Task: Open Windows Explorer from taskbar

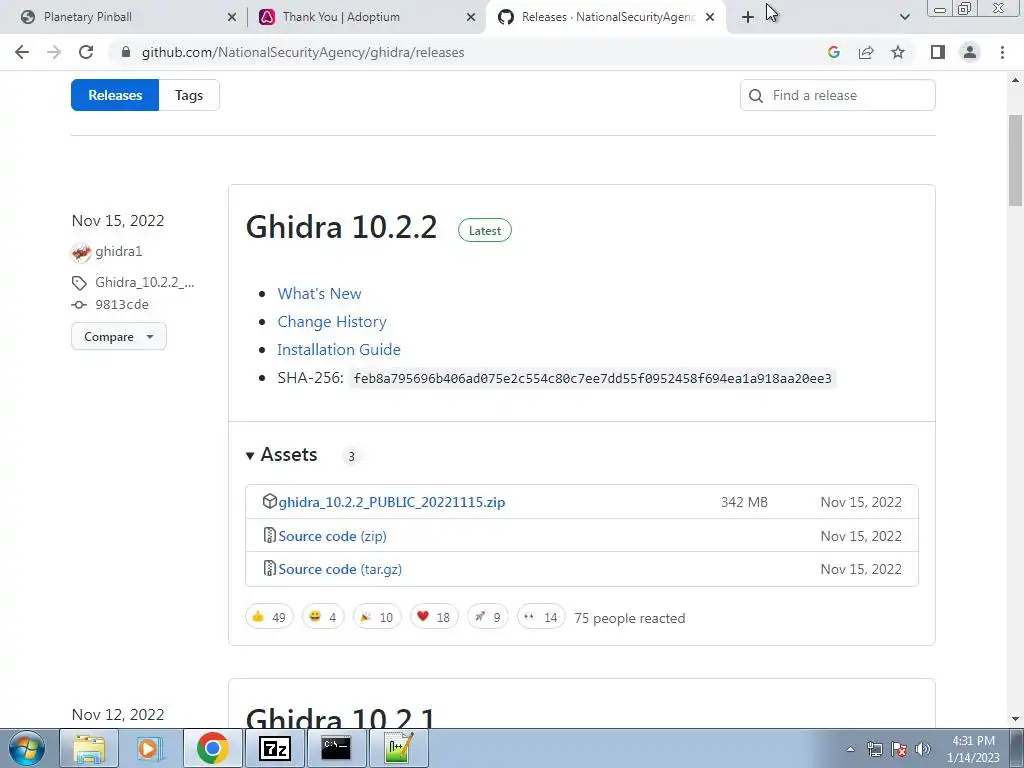Action: coord(89,748)
